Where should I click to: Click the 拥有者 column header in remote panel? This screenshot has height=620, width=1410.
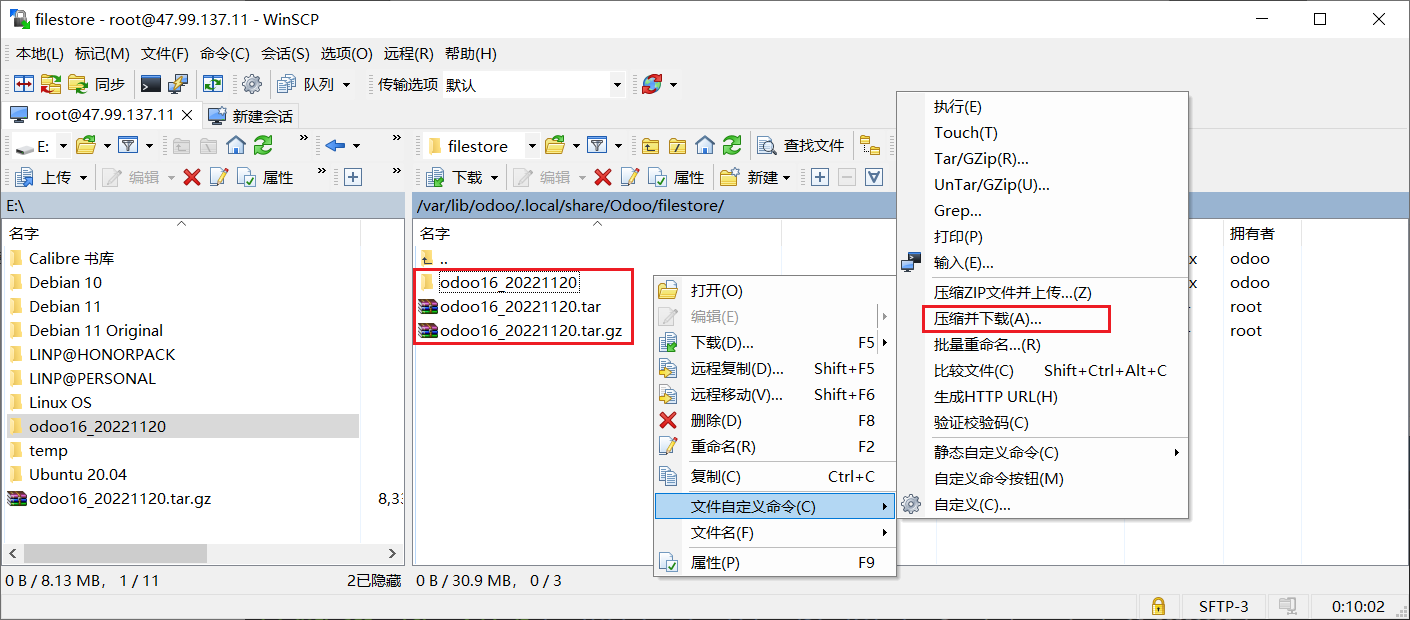1252,233
